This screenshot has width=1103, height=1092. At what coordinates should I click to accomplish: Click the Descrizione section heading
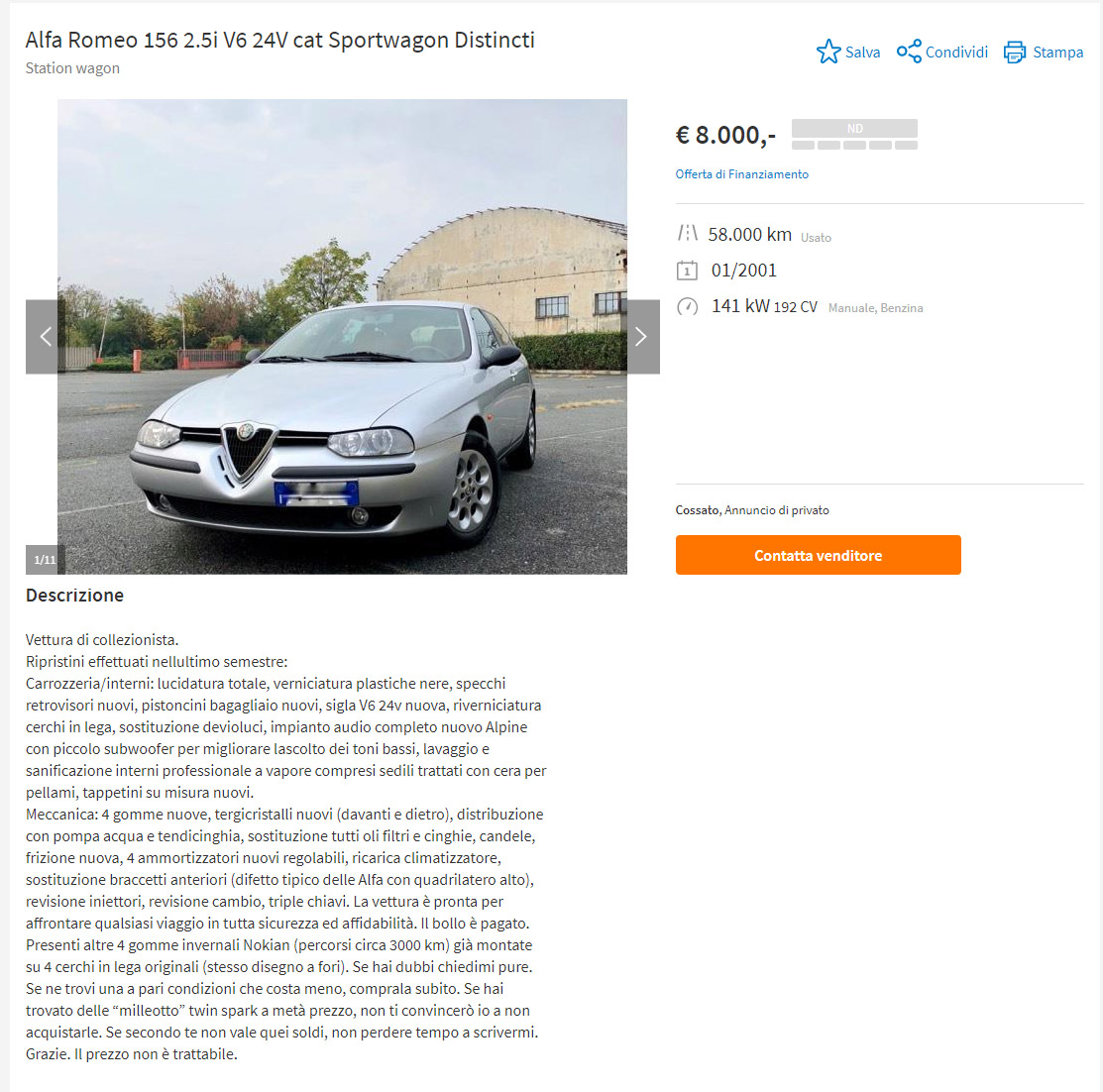pyautogui.click(x=74, y=596)
